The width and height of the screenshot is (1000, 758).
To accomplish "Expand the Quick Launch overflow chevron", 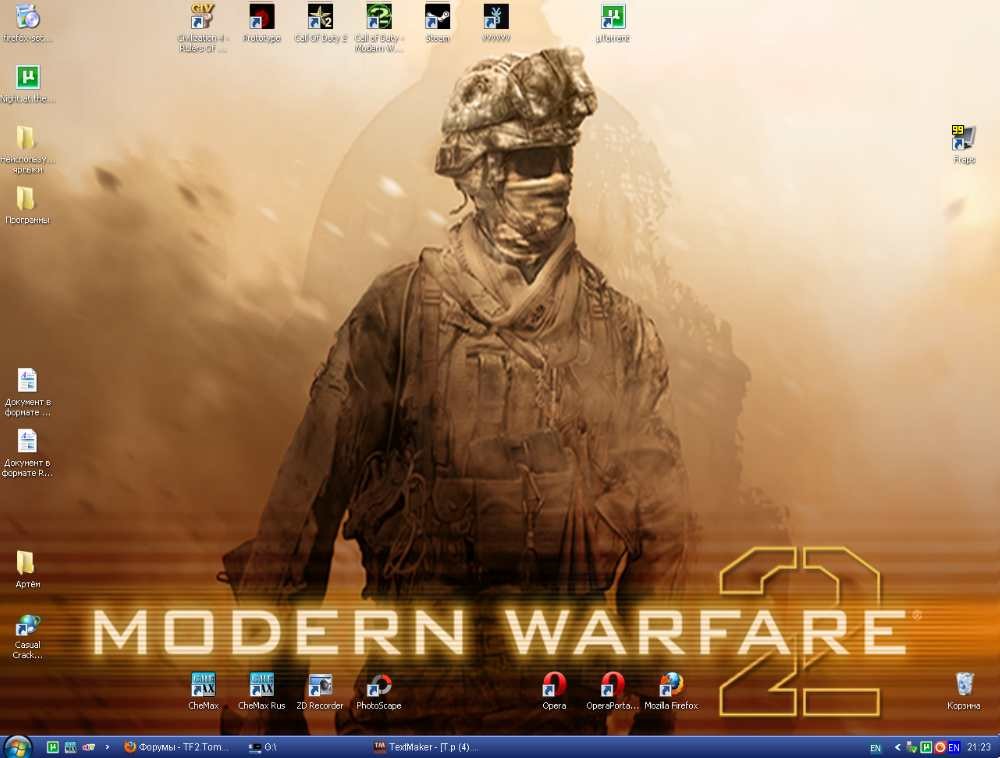I will (107, 747).
